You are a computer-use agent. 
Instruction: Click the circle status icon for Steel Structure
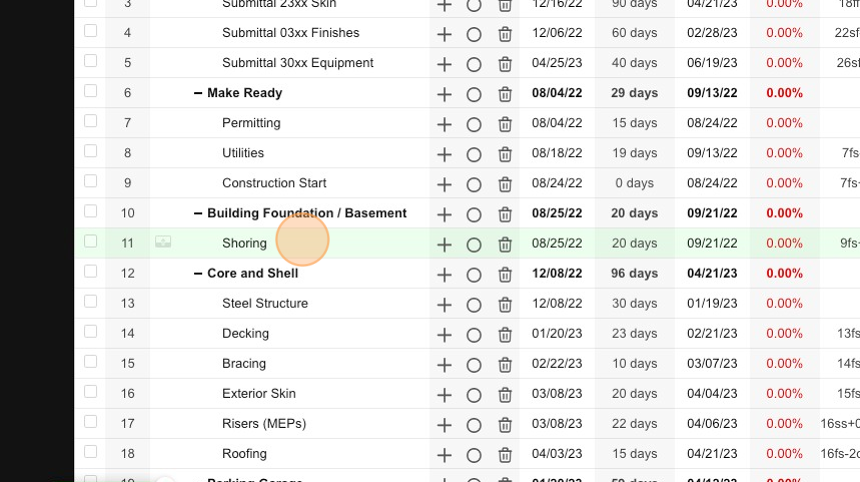[x=474, y=305]
